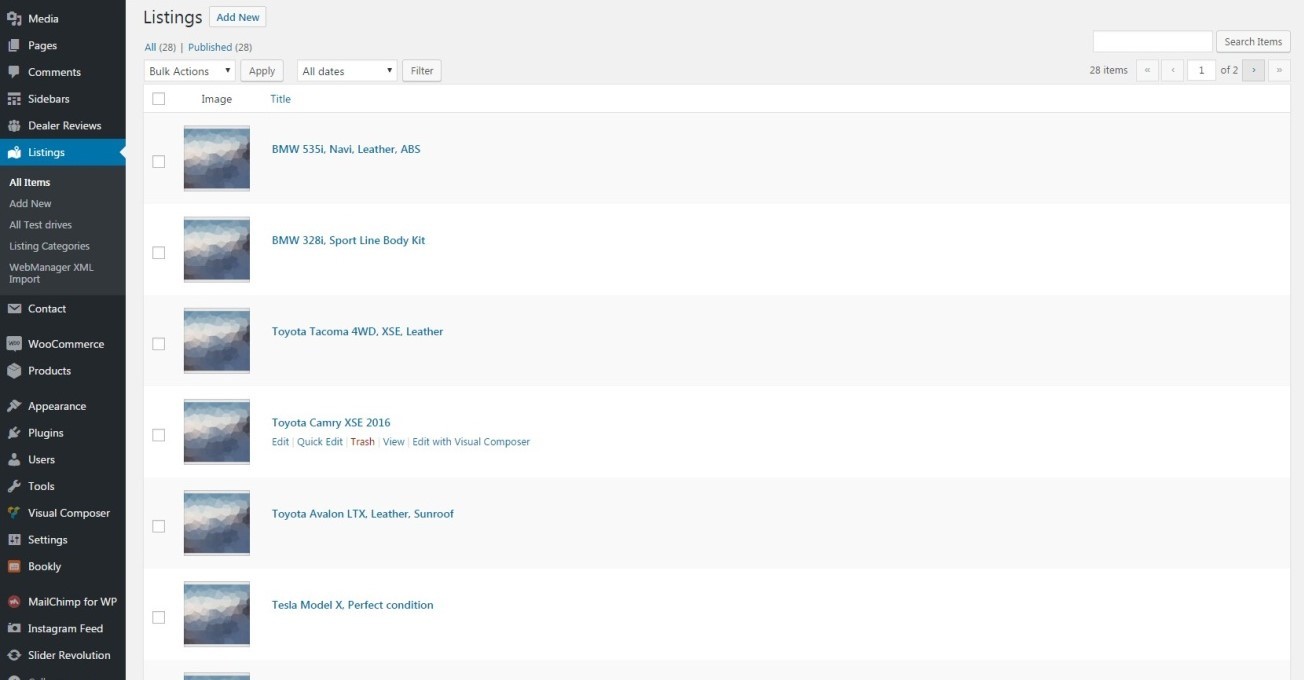Open Toyota Avalon LTX listing title
The image size is (1304, 680).
(363, 514)
